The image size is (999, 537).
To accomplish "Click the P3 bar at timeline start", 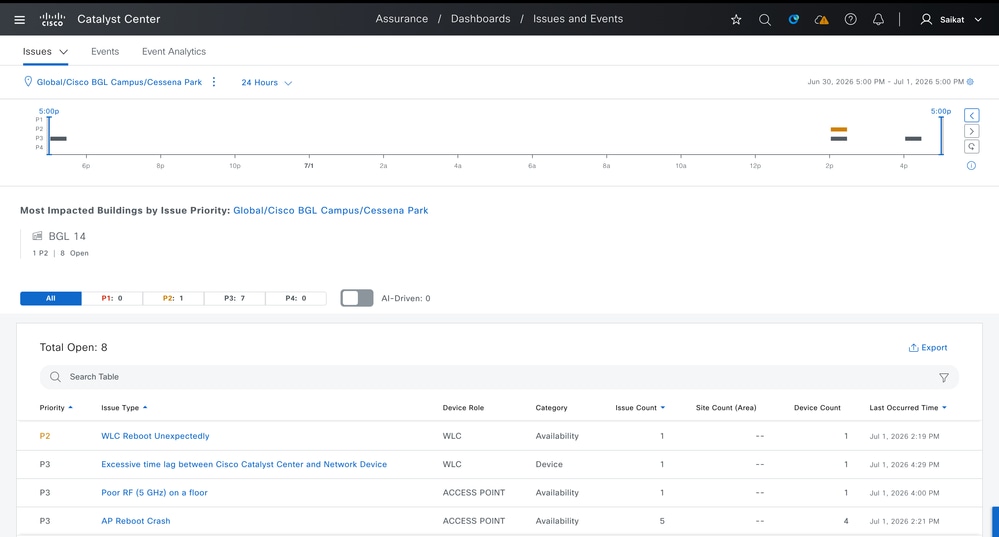I will [59, 138].
